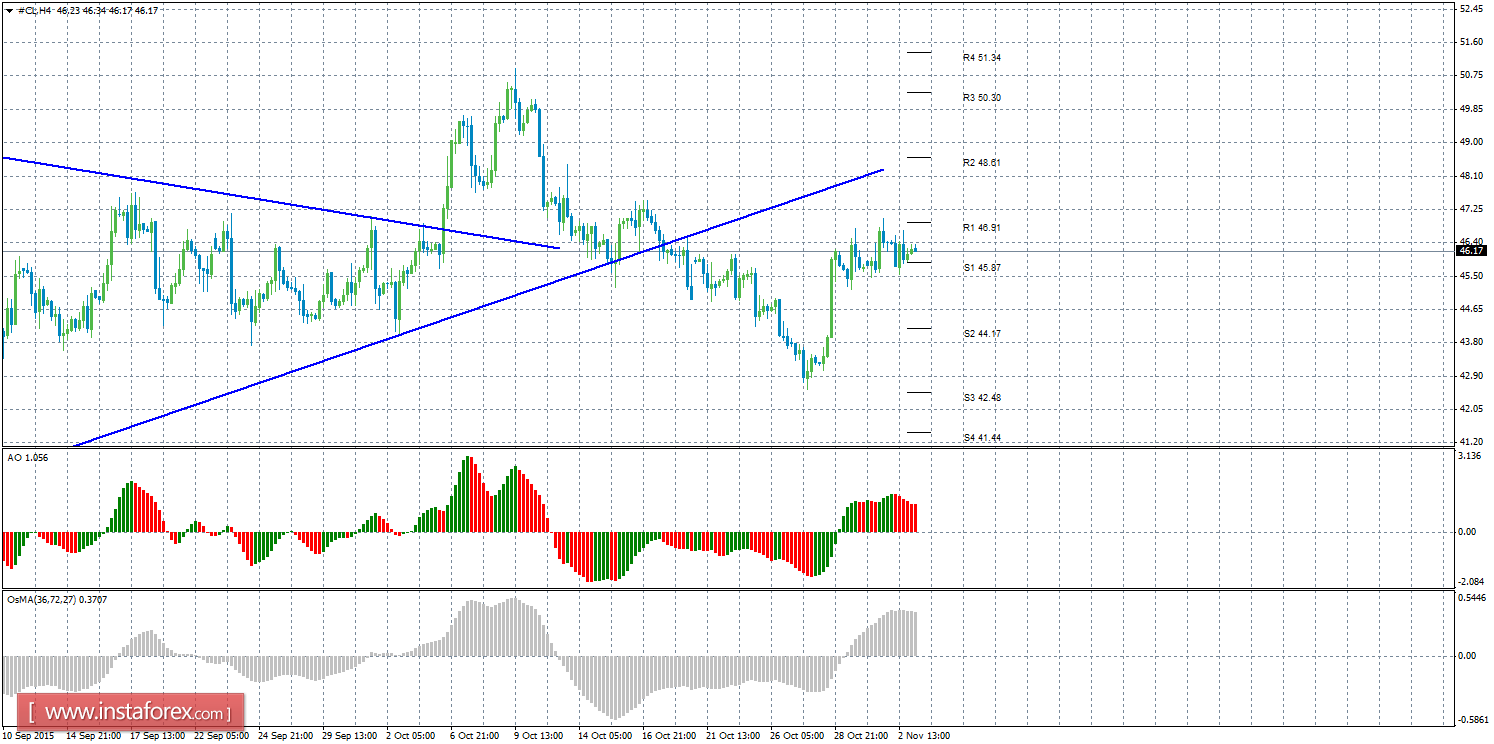Click the 51.60 price axis label

(1471, 42)
